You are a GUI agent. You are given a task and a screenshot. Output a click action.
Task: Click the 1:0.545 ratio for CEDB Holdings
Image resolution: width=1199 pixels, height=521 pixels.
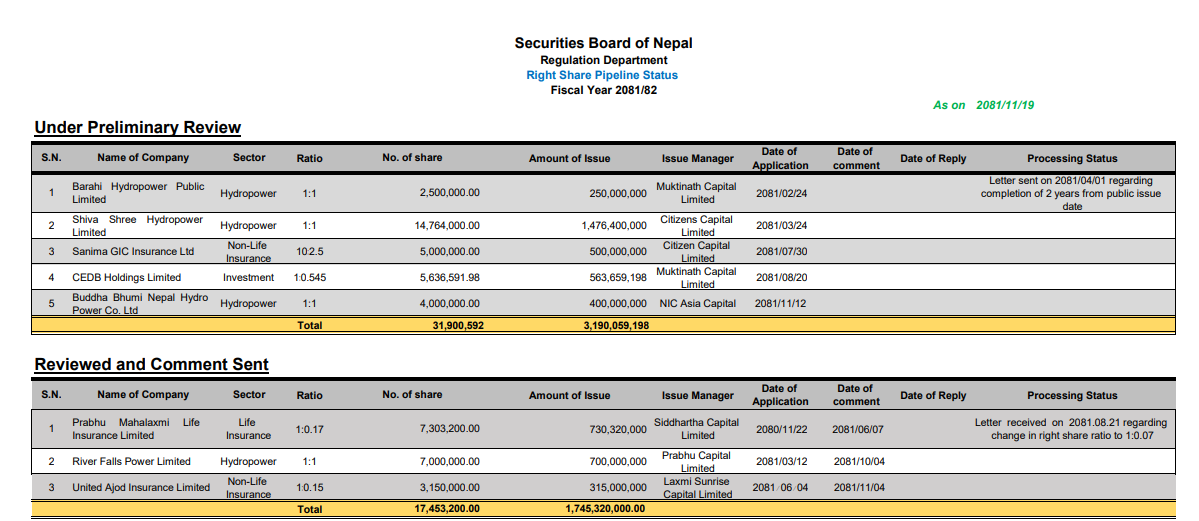point(310,278)
